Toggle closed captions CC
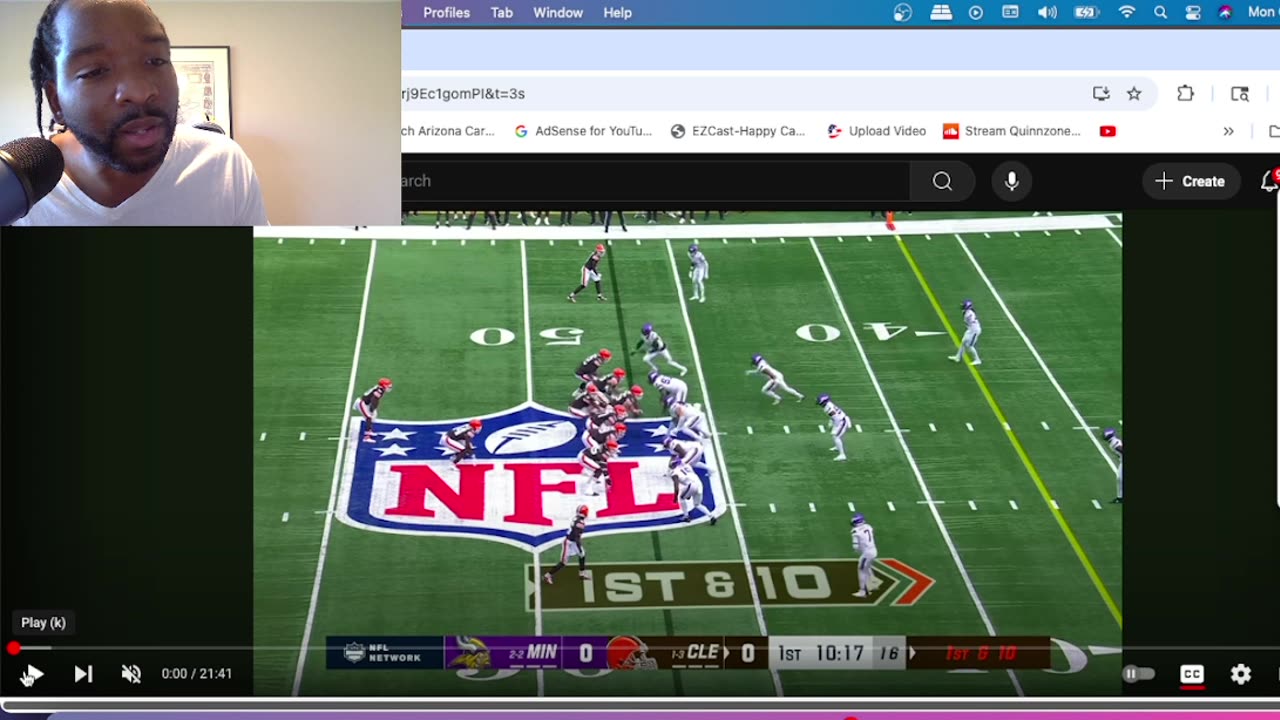Image resolution: width=1280 pixels, height=720 pixels. pyautogui.click(x=1191, y=674)
